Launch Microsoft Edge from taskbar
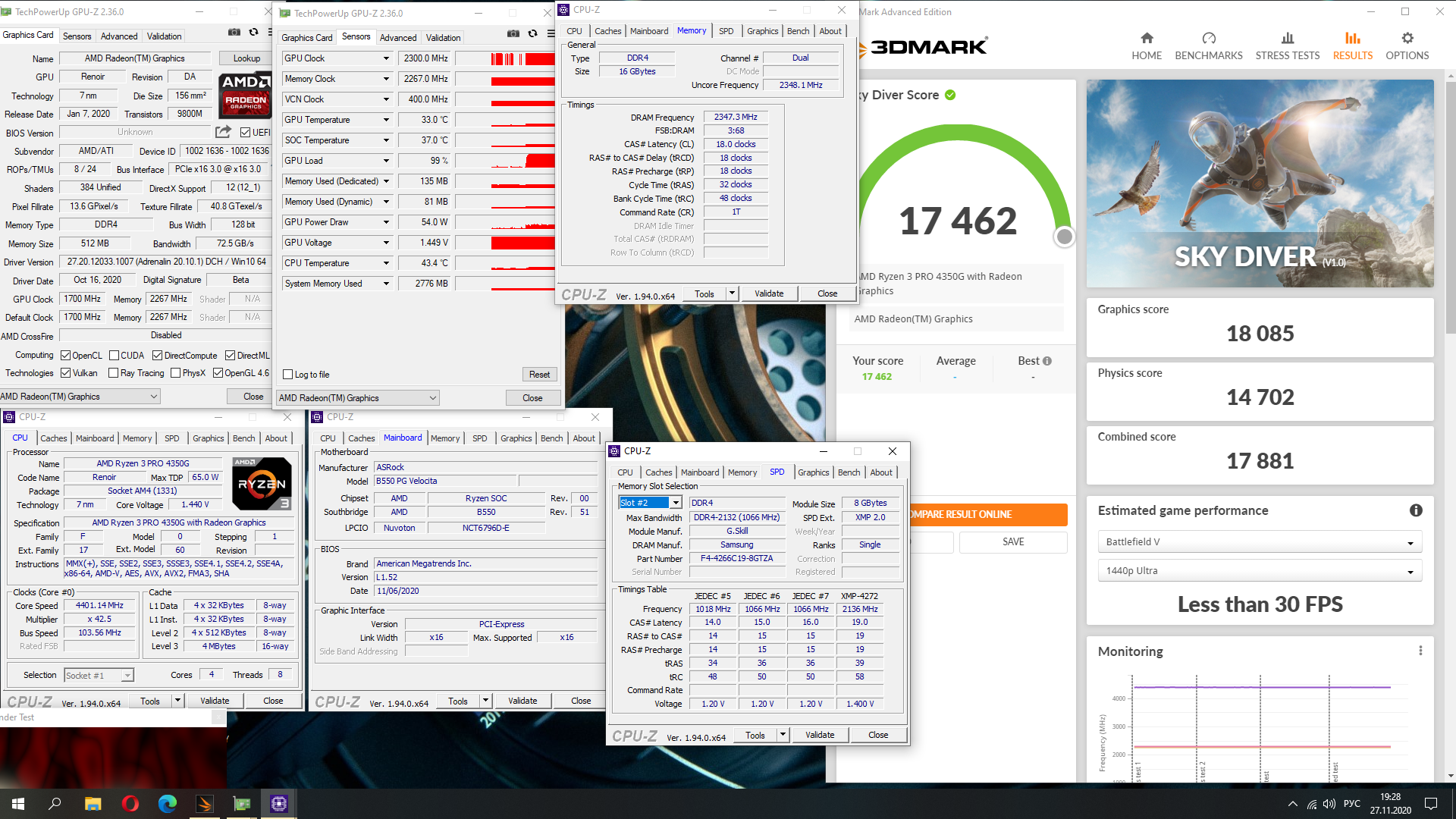Viewport: 1456px width, 819px height. click(167, 804)
